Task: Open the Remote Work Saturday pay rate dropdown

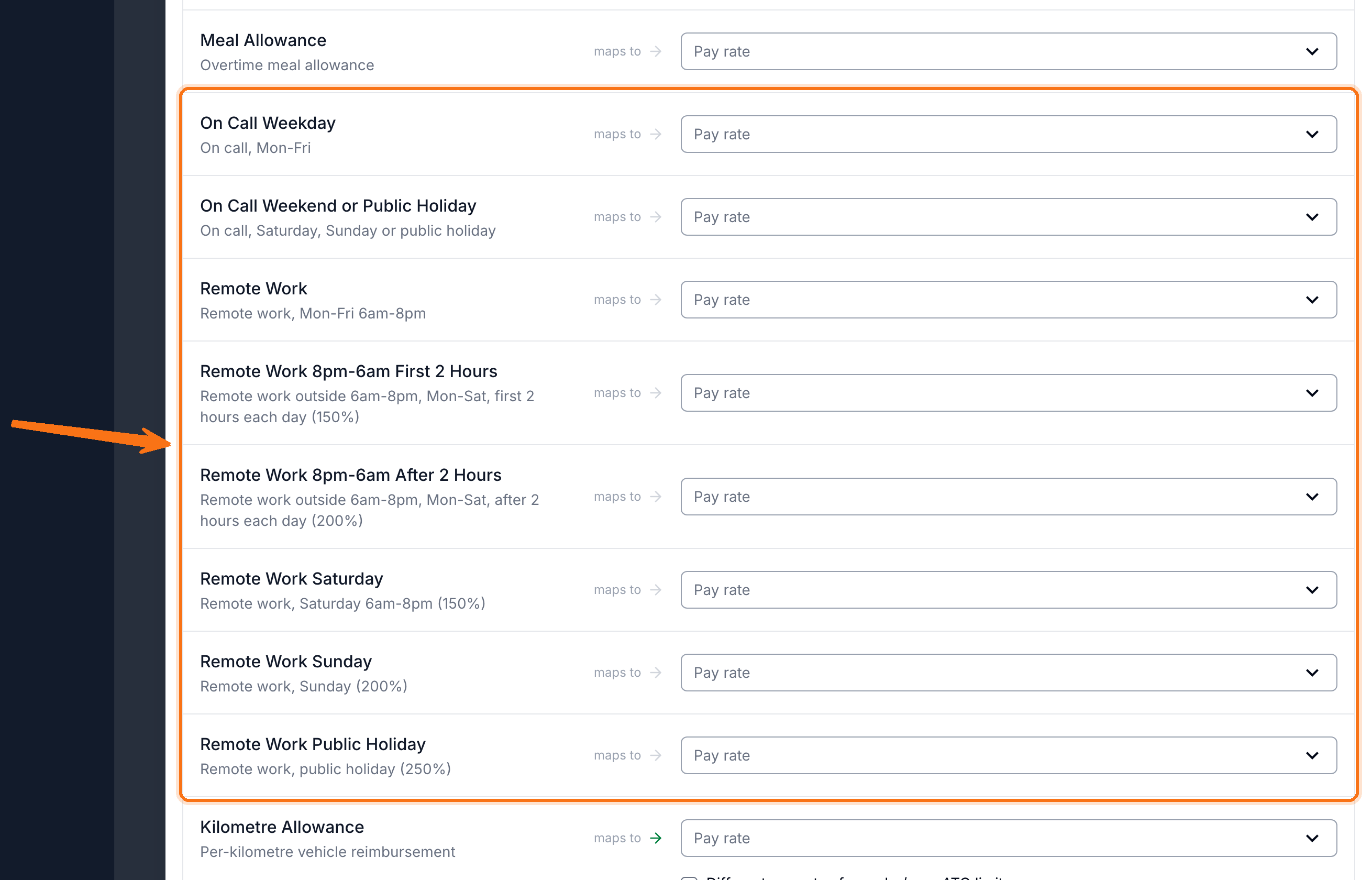Action: tap(1008, 590)
